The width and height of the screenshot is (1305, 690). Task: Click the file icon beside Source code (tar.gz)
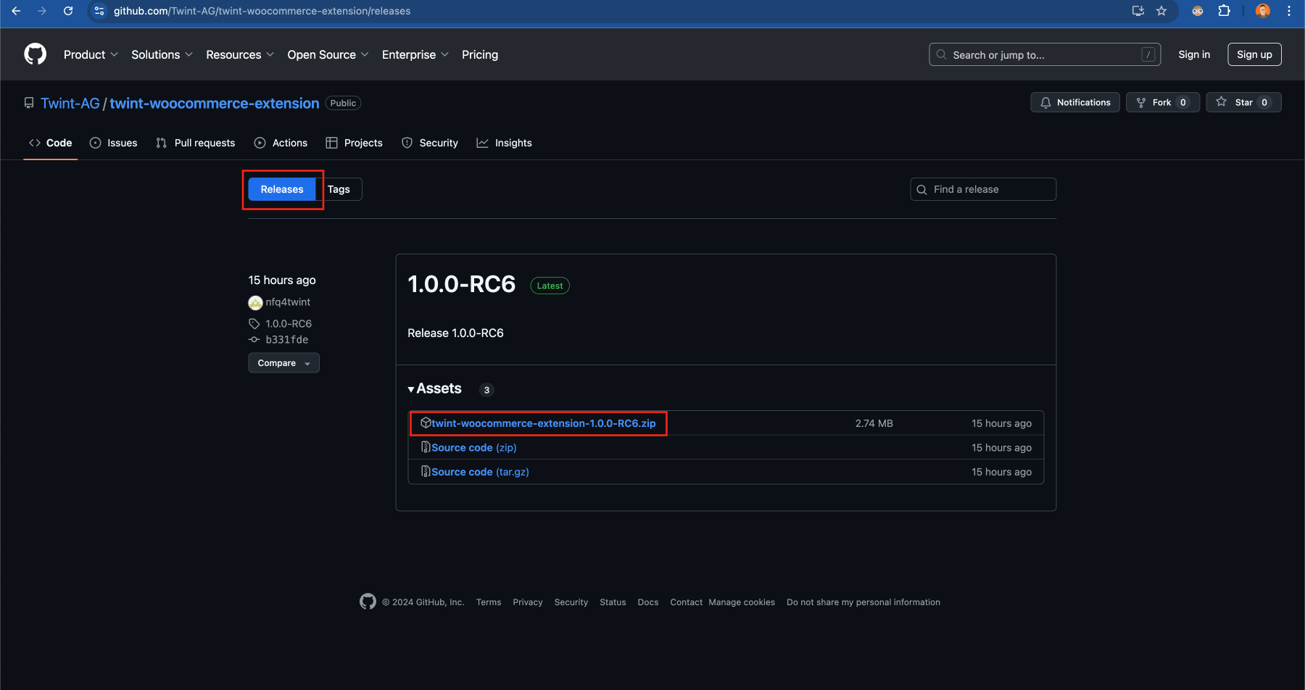(x=425, y=471)
